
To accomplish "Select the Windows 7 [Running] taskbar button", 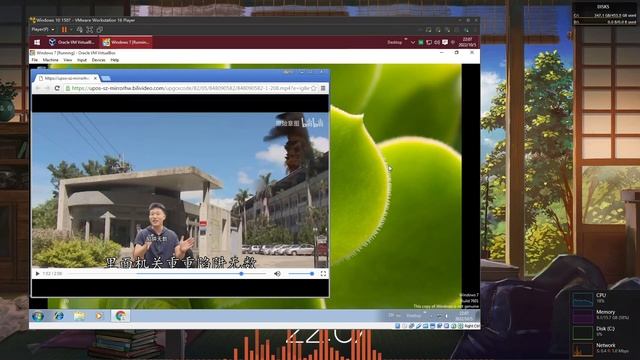I will point(126,42).
